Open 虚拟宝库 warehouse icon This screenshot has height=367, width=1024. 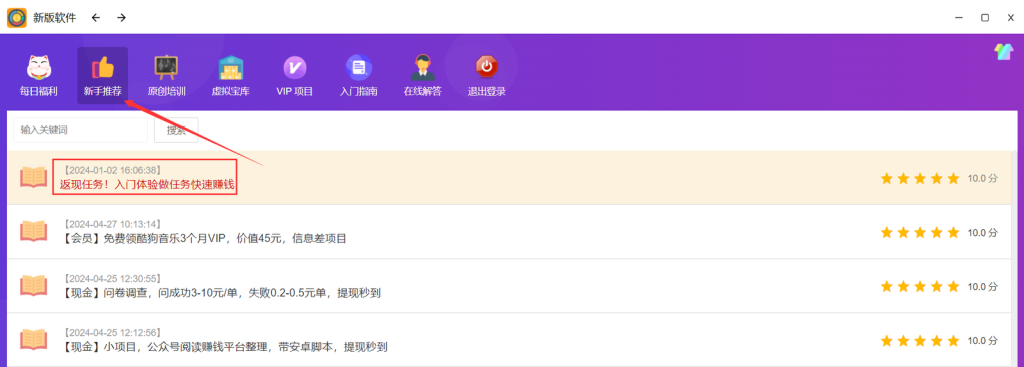click(231, 67)
